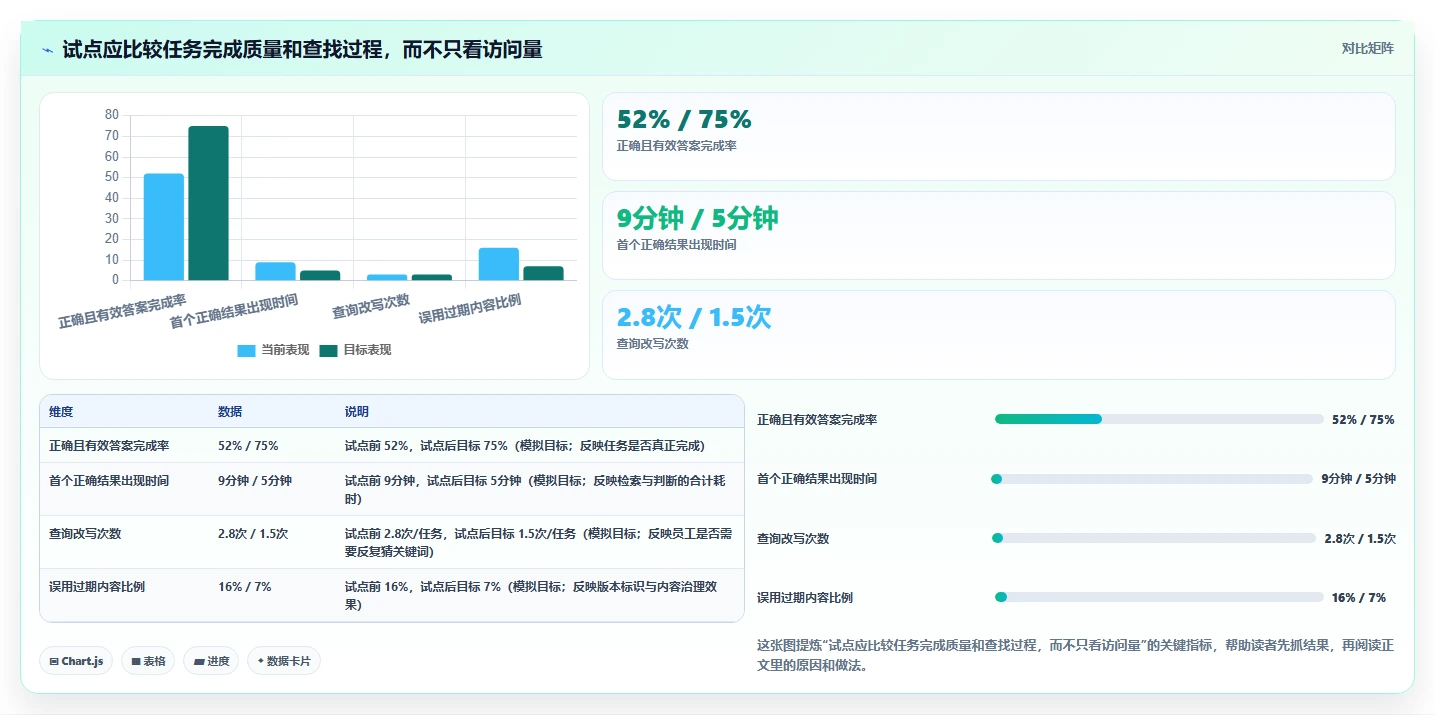Click the 正确且有效答案完成率 progress bar
The image size is (1435, 715).
(1159, 419)
